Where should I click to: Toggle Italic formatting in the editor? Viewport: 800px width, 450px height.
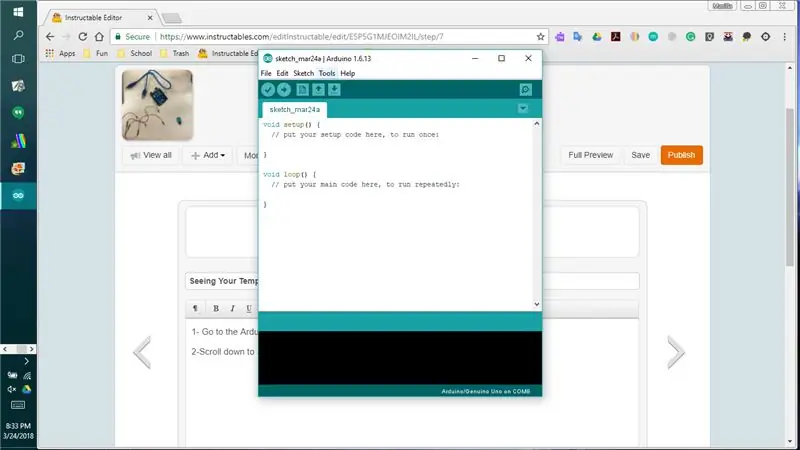tap(232, 308)
